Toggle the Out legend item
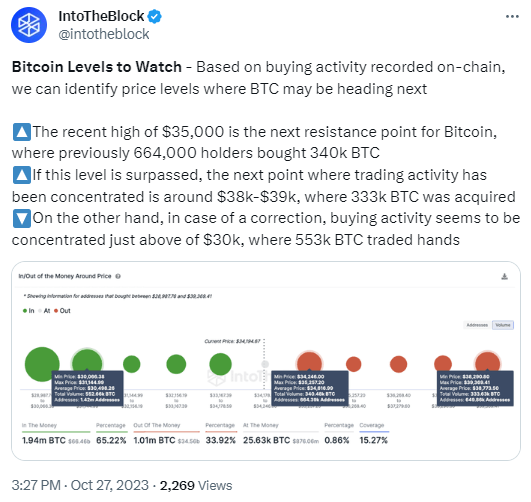Image resolution: width=531 pixels, height=502 pixels. click(62, 311)
